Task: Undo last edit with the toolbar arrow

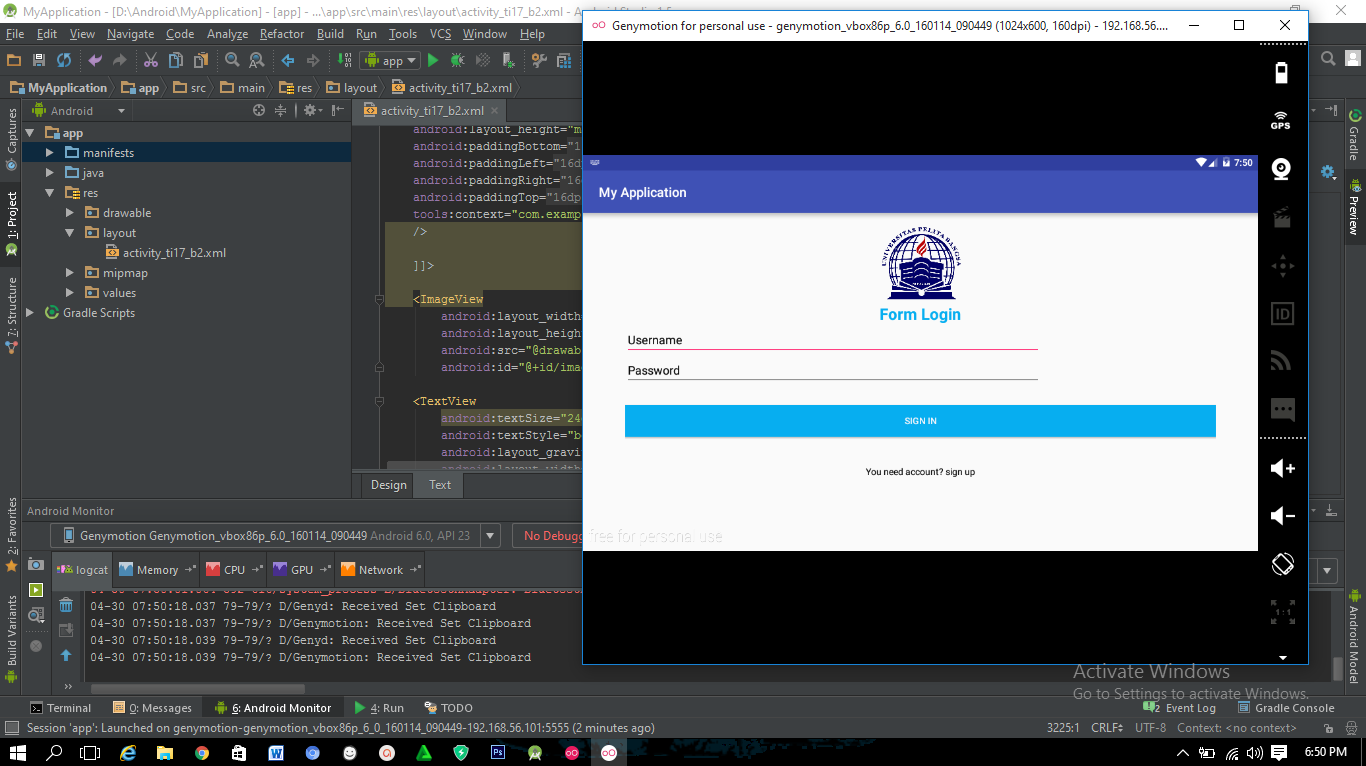Action: [94, 60]
